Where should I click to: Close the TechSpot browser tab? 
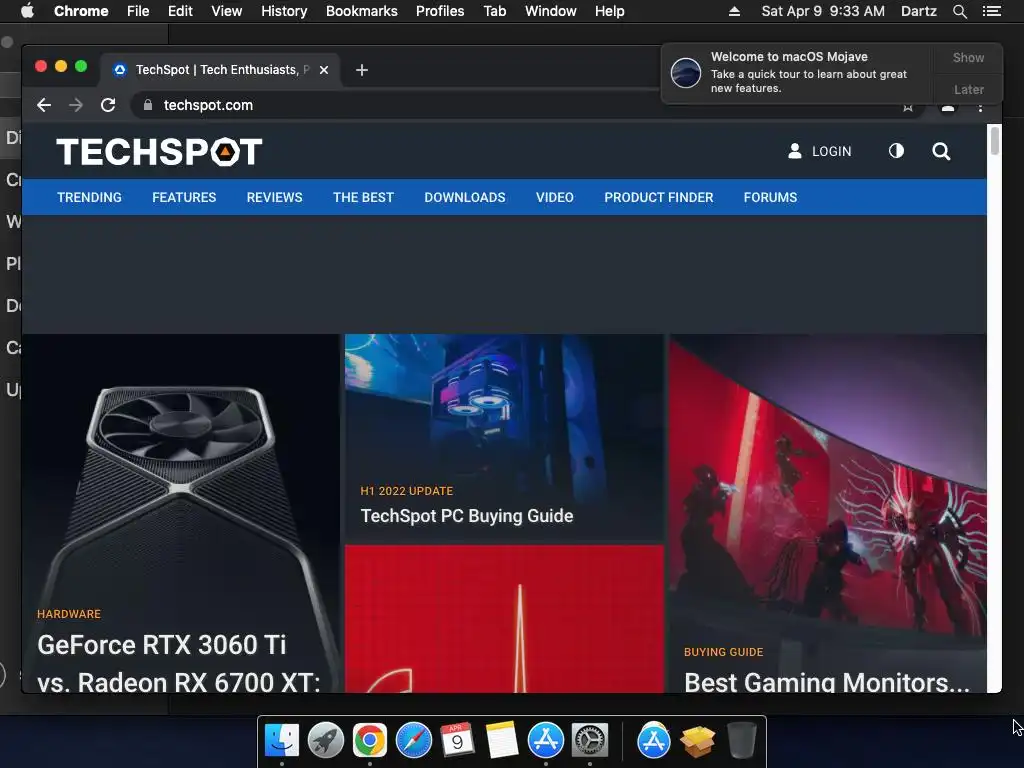coord(324,70)
